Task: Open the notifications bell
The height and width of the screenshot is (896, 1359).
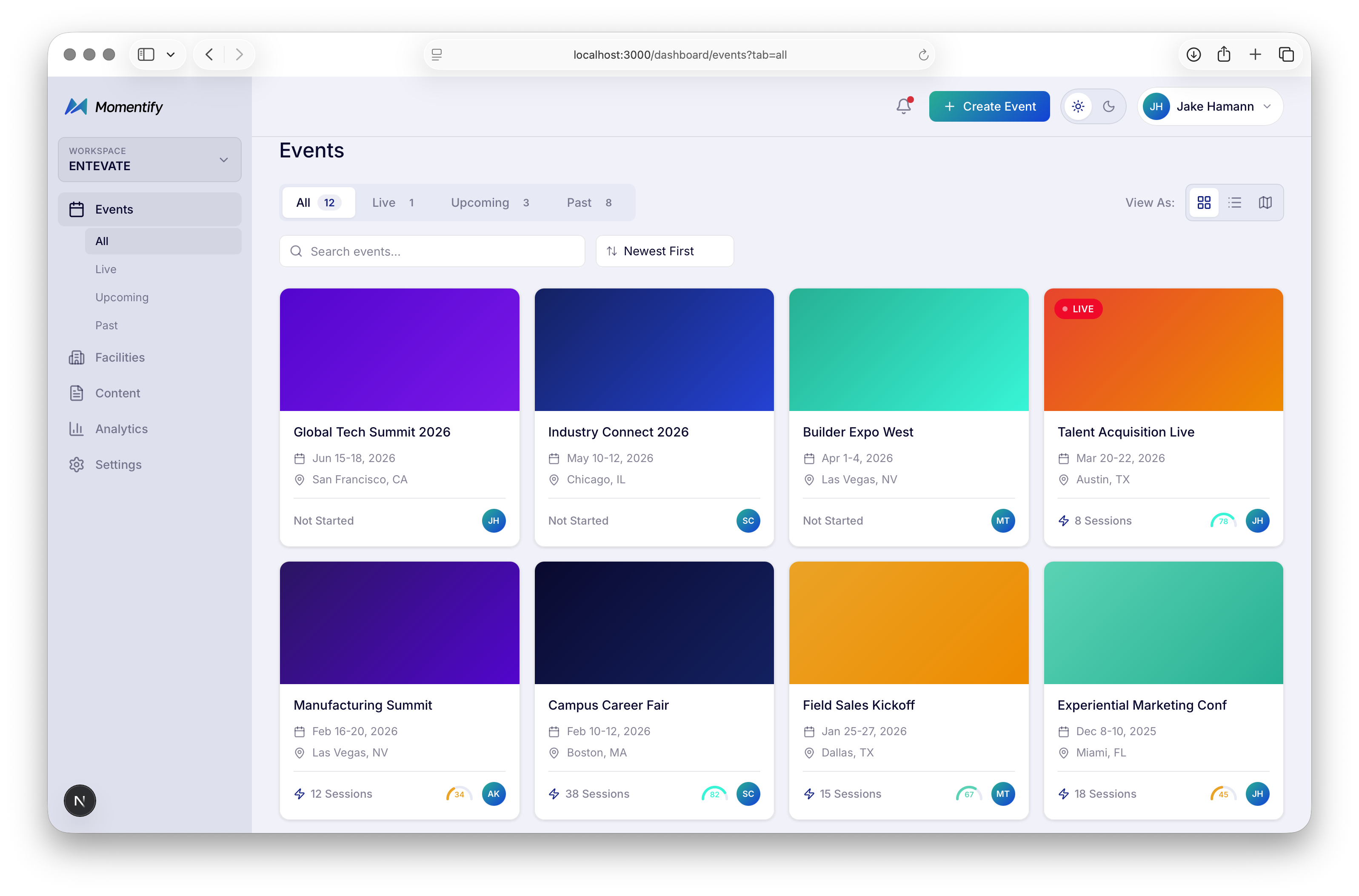Action: pos(903,106)
